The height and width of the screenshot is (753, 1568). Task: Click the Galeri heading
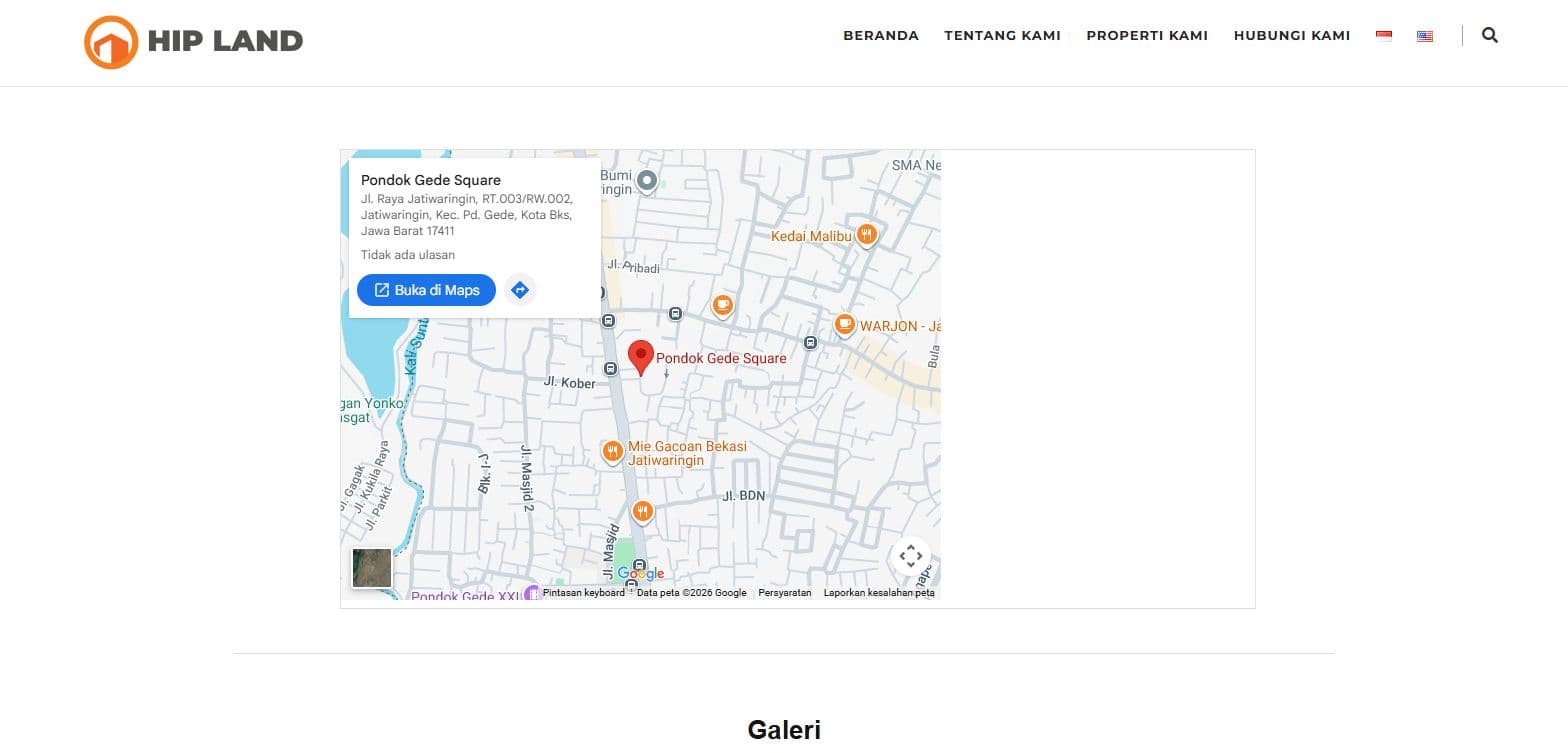pos(784,730)
